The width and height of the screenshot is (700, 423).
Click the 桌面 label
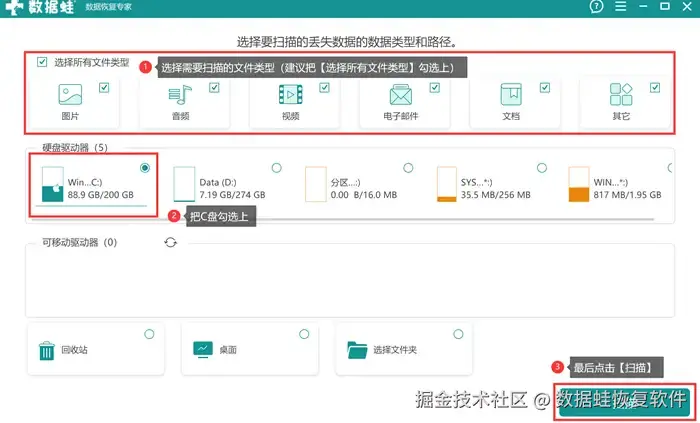tap(228, 350)
